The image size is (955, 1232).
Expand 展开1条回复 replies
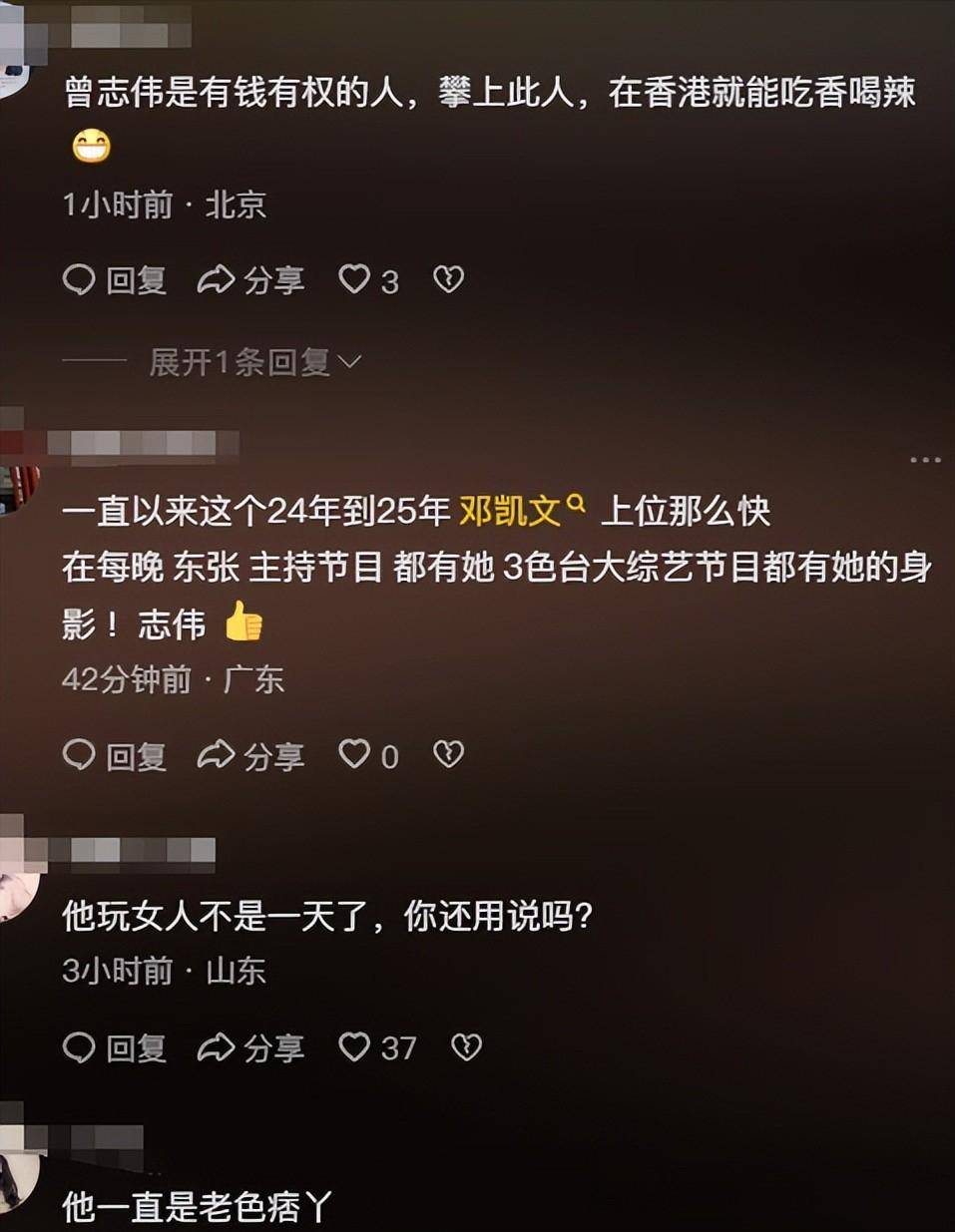coord(254,361)
